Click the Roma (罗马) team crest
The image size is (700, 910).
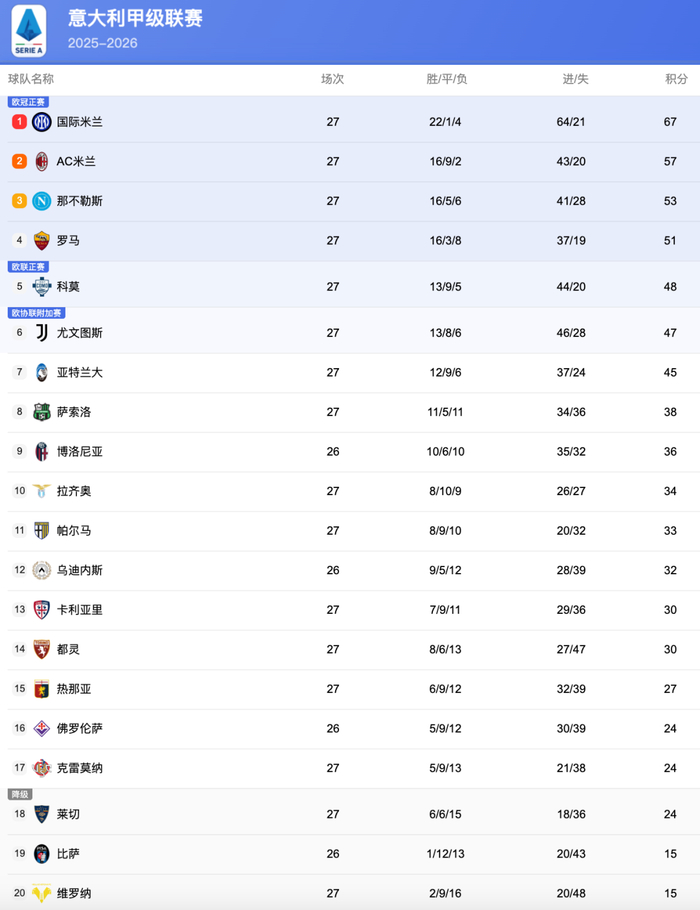pyautogui.click(x=41, y=241)
